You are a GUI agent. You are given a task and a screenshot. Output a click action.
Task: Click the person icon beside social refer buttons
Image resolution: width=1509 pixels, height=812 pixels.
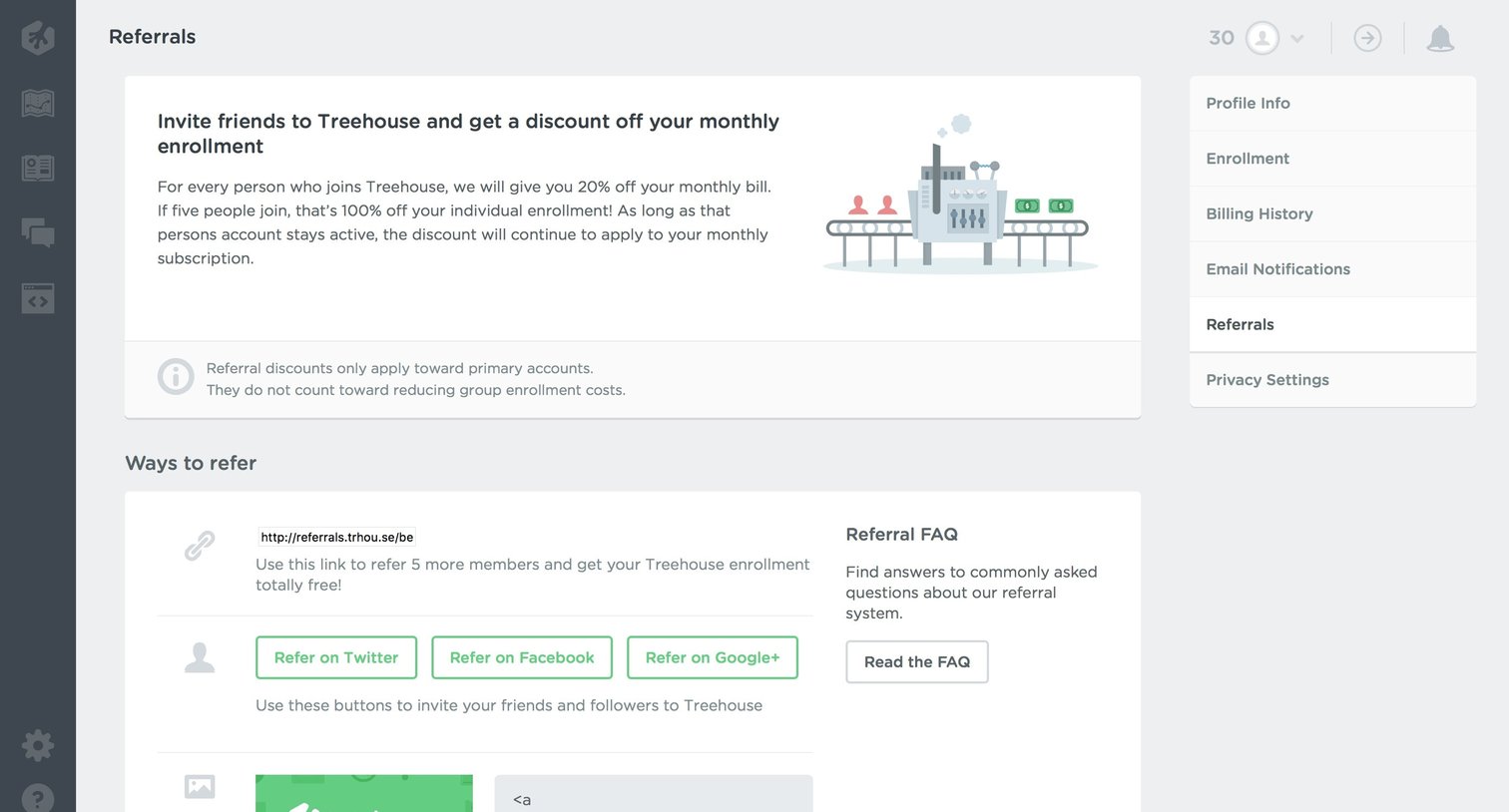pos(200,657)
